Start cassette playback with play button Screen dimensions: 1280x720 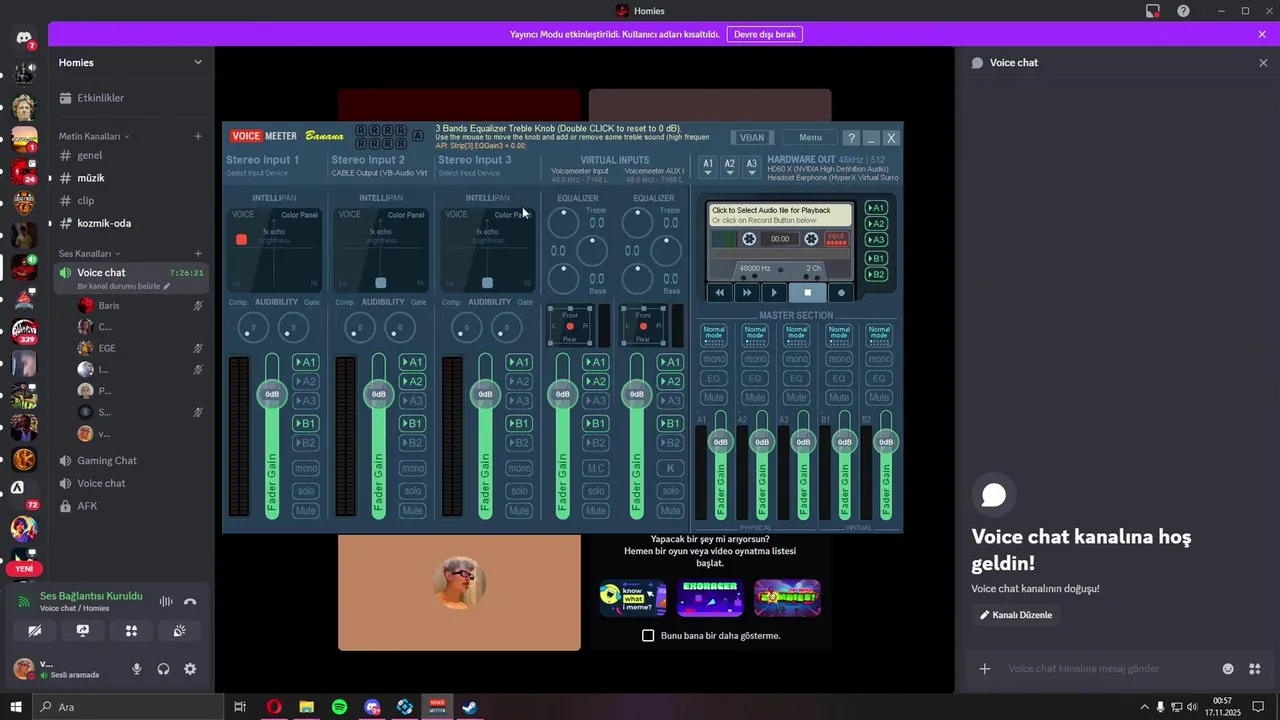[774, 293]
